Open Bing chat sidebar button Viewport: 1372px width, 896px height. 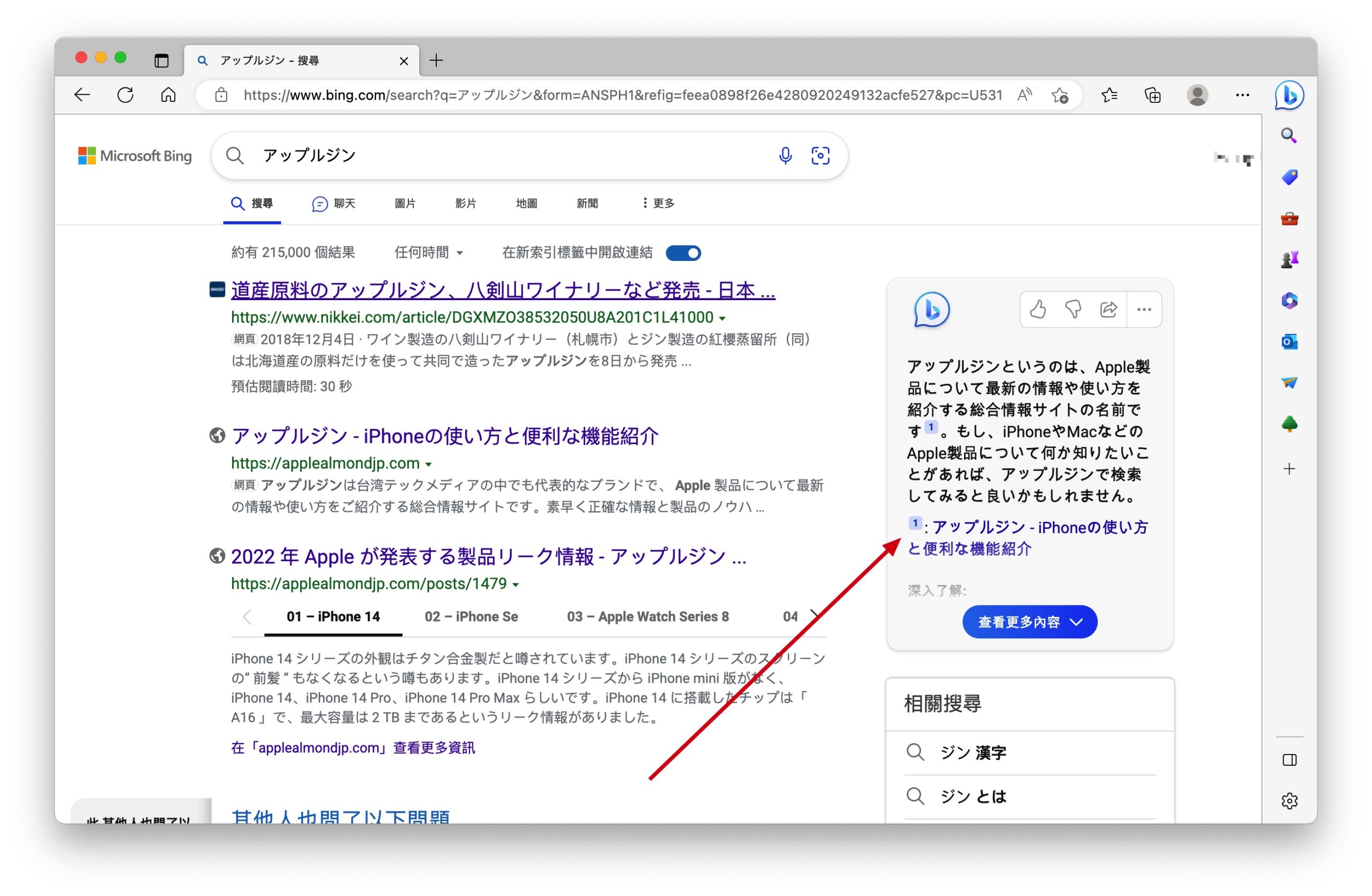click(1289, 95)
